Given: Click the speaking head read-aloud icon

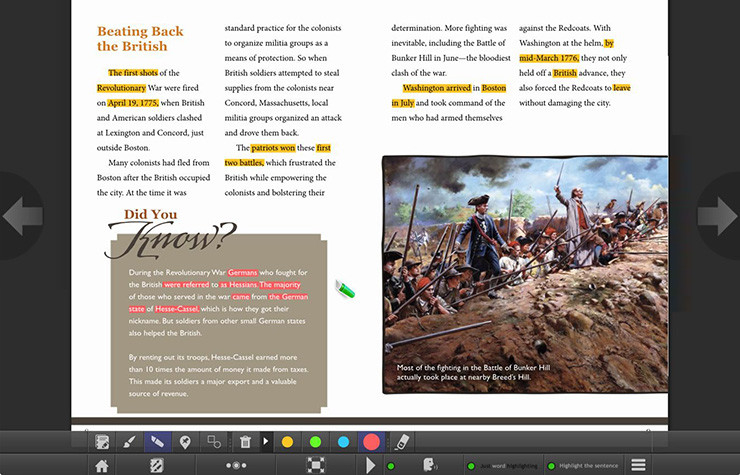Looking at the screenshot, I should click(x=429, y=465).
